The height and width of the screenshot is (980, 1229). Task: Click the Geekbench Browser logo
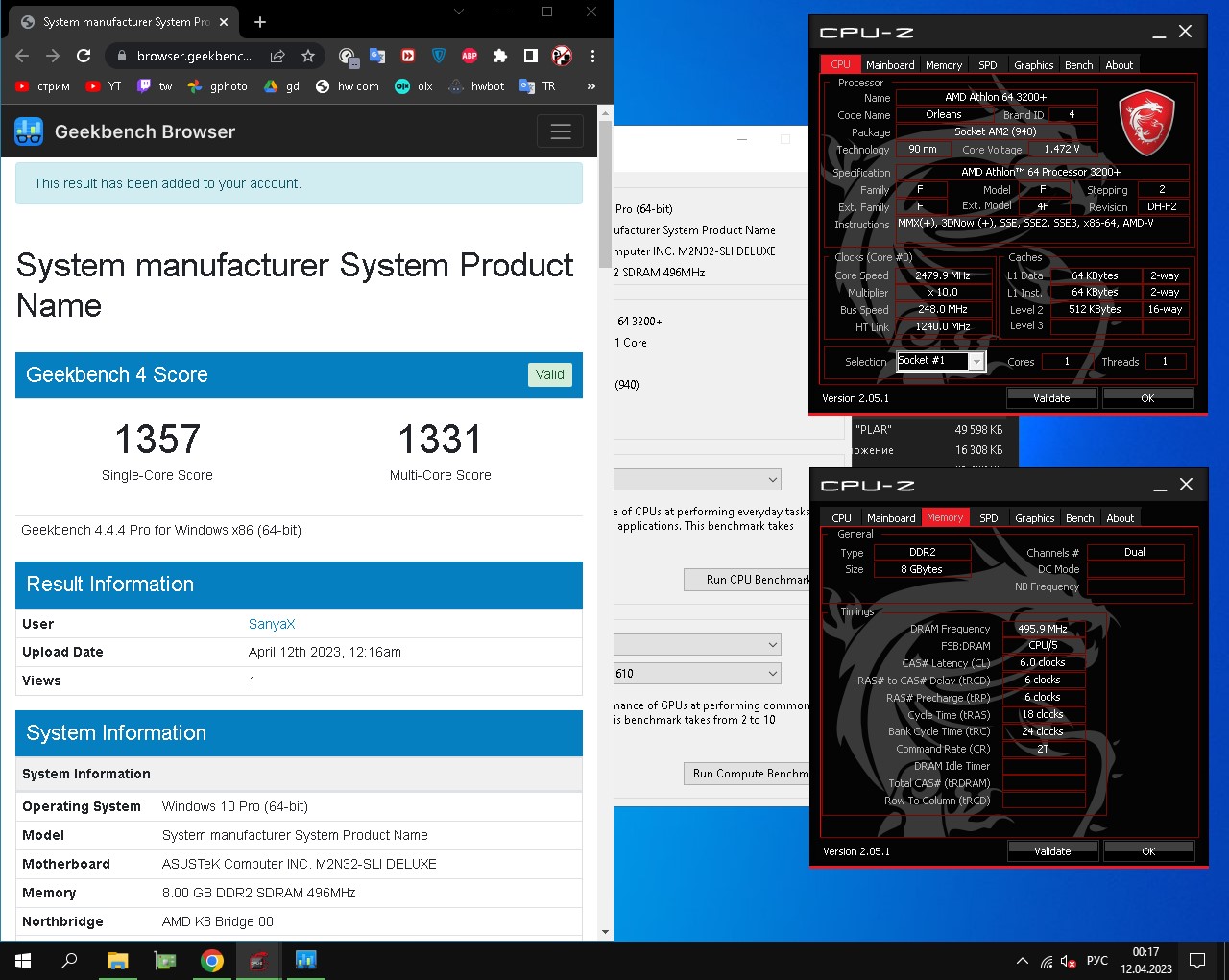point(125,131)
